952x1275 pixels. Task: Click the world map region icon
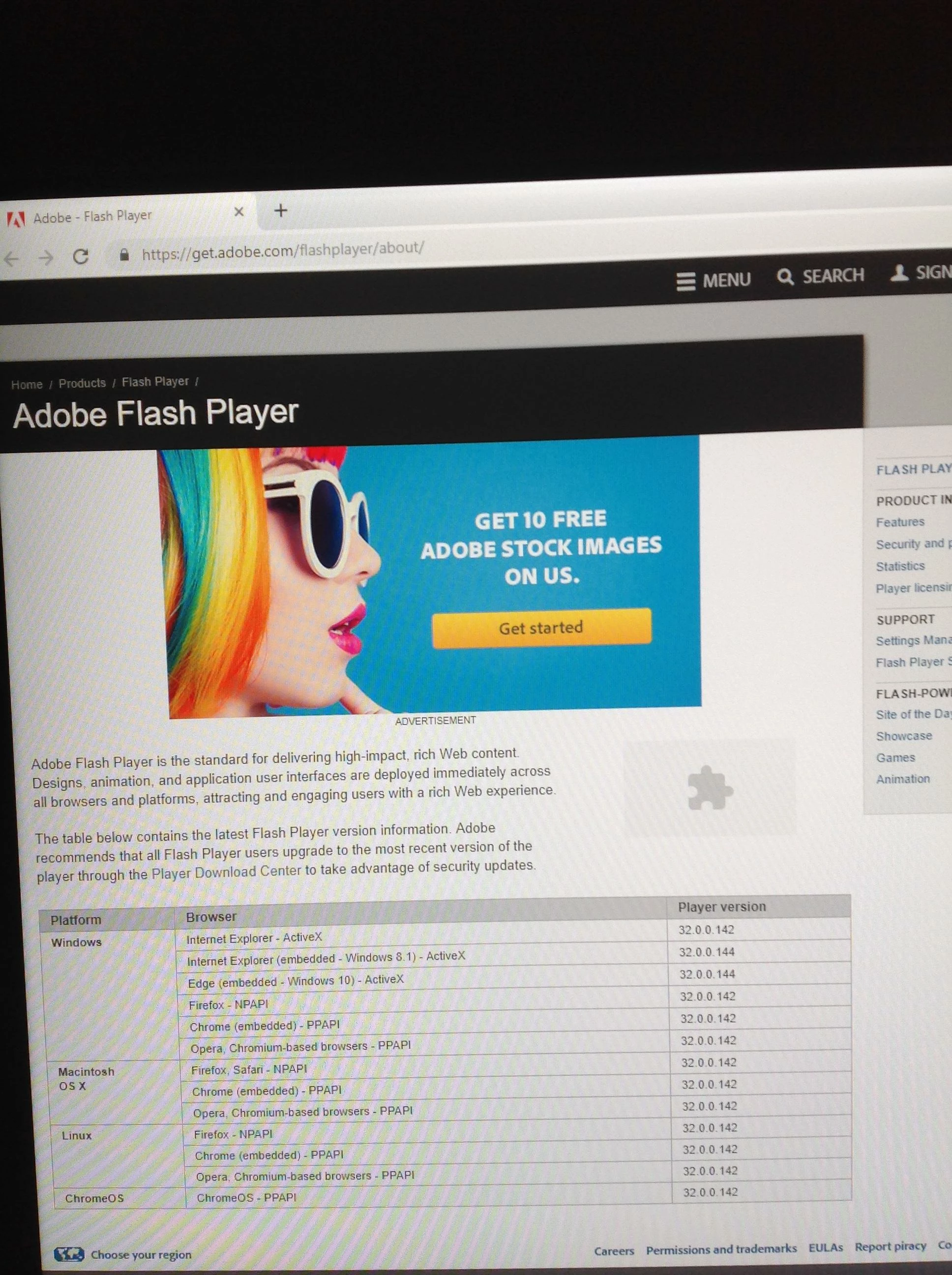[68, 1254]
